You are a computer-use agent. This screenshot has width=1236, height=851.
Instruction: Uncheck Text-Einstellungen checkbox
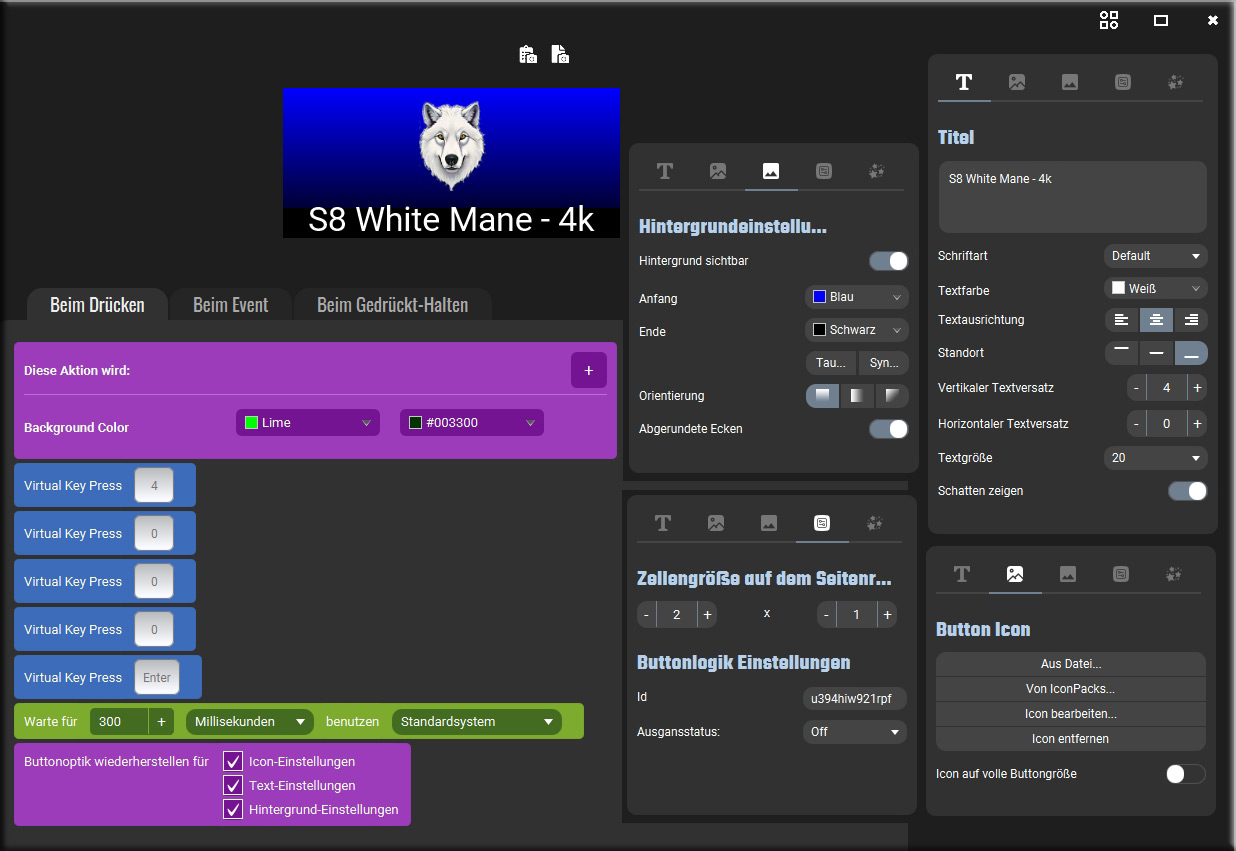[x=233, y=786]
